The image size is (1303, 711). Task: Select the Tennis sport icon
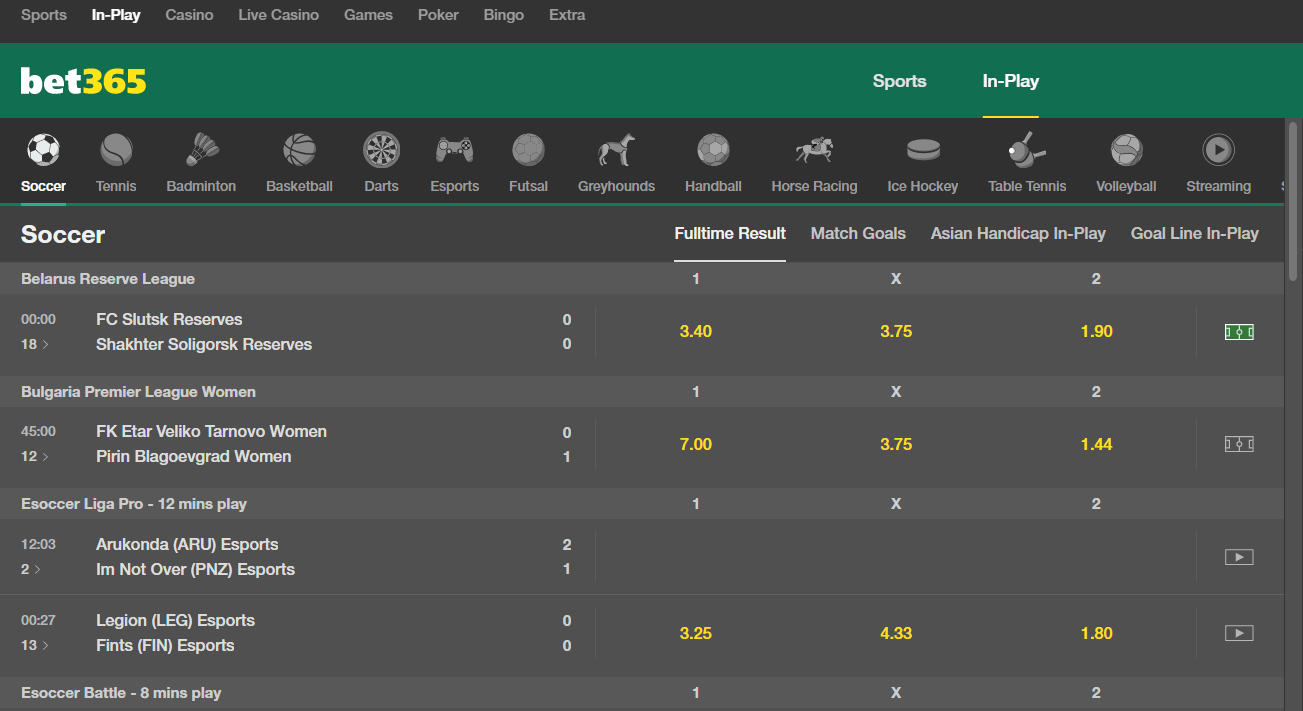pos(116,151)
